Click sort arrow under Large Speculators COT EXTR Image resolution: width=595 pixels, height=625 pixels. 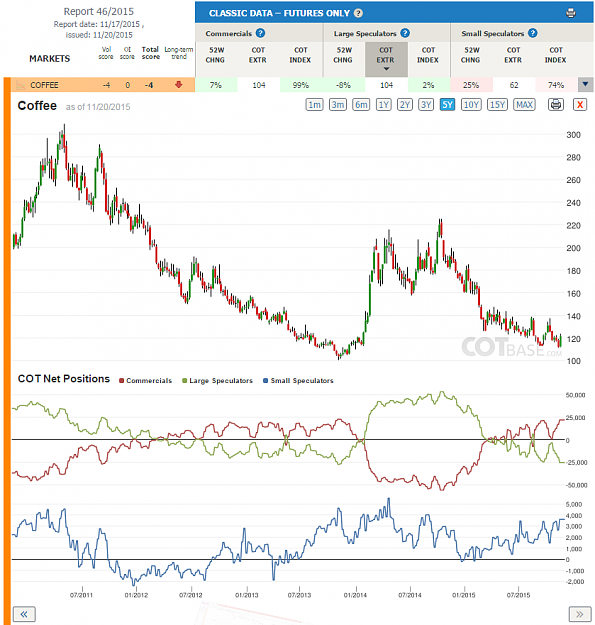pyautogui.click(x=386, y=69)
